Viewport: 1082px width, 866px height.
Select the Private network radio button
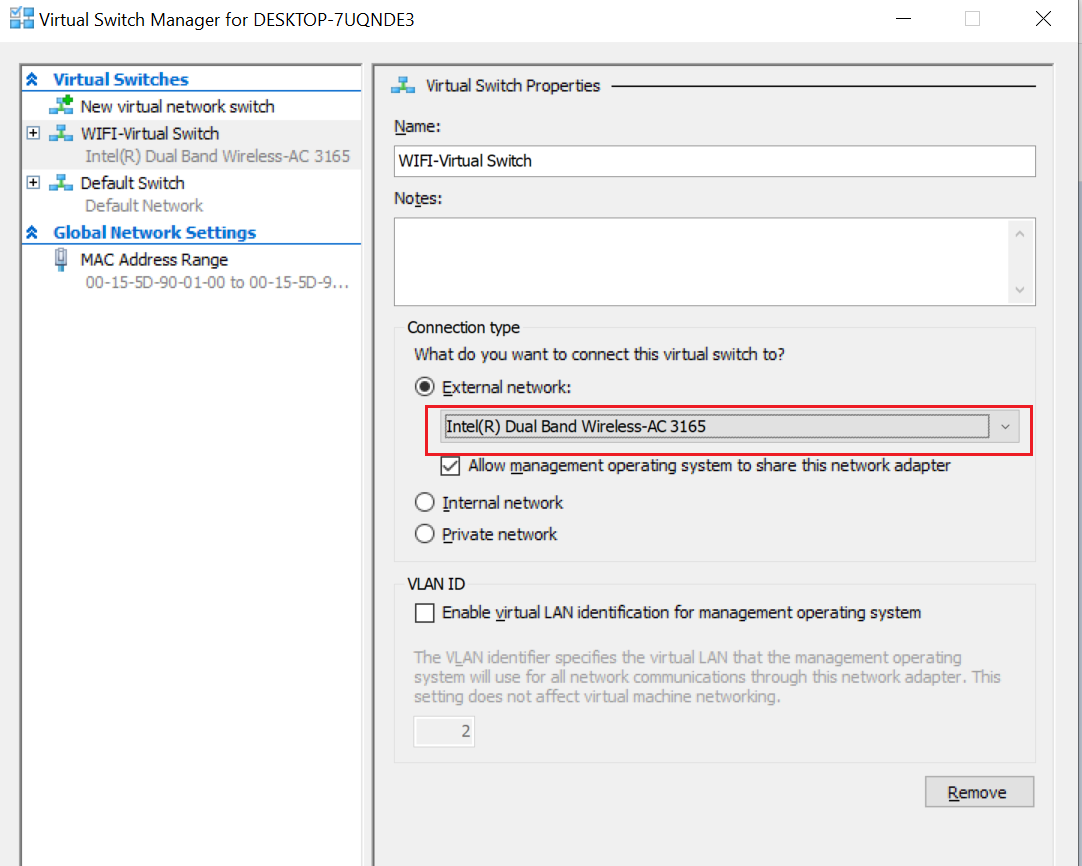tap(425, 533)
